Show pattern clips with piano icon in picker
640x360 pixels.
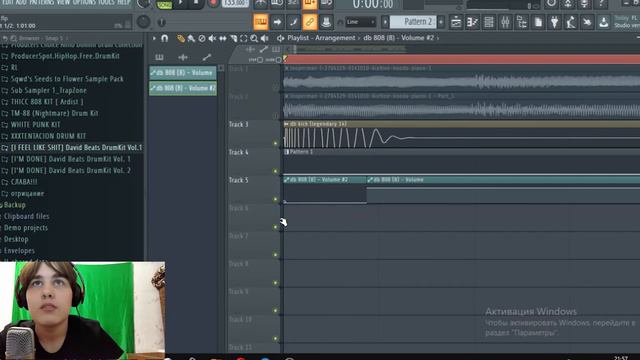coord(159,57)
